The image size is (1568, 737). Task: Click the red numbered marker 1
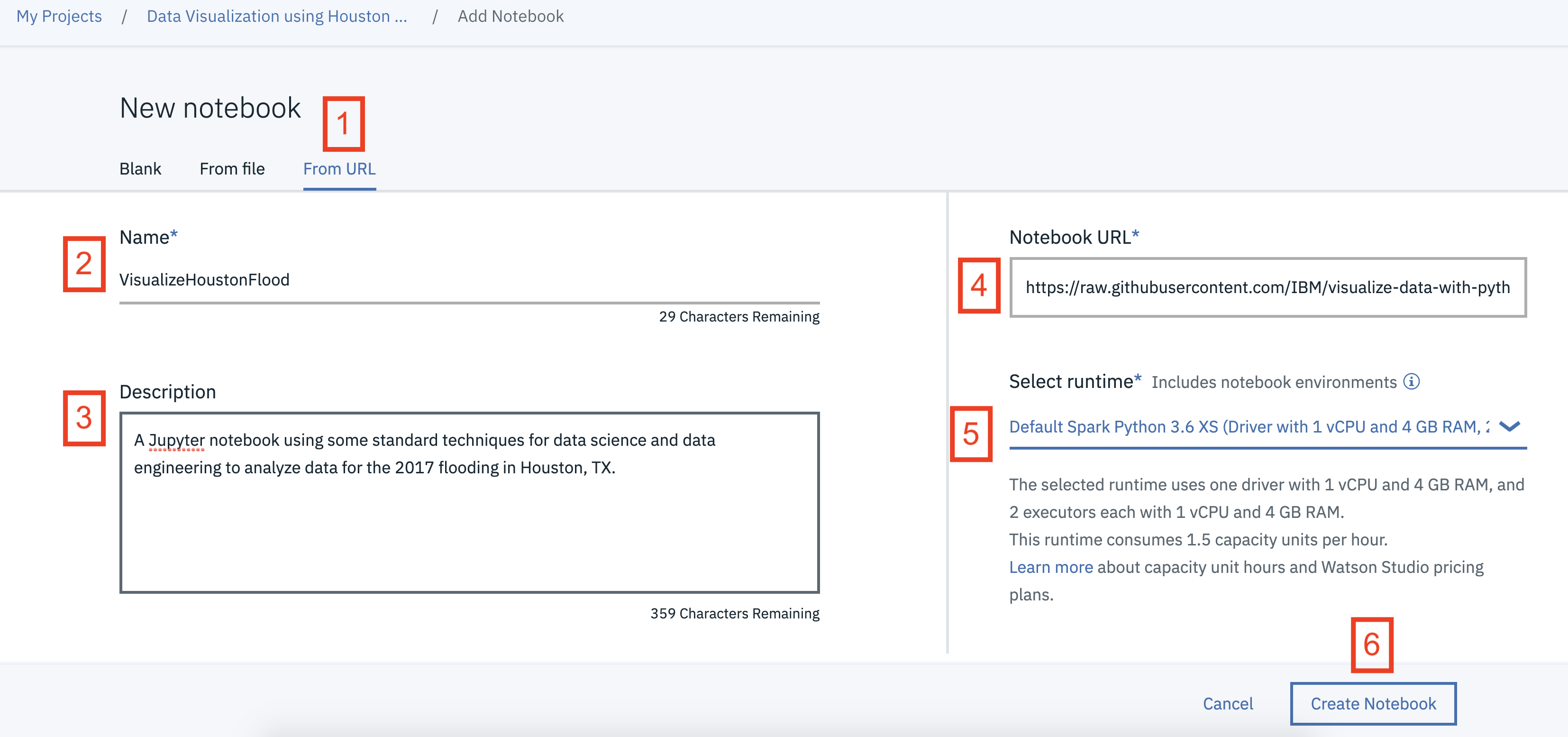click(x=343, y=124)
